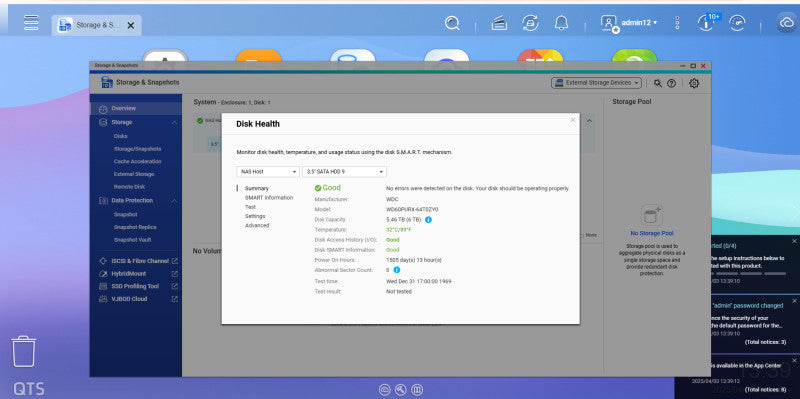
Task: Open Background Tasks icon in top bar
Action: [x=499, y=23]
